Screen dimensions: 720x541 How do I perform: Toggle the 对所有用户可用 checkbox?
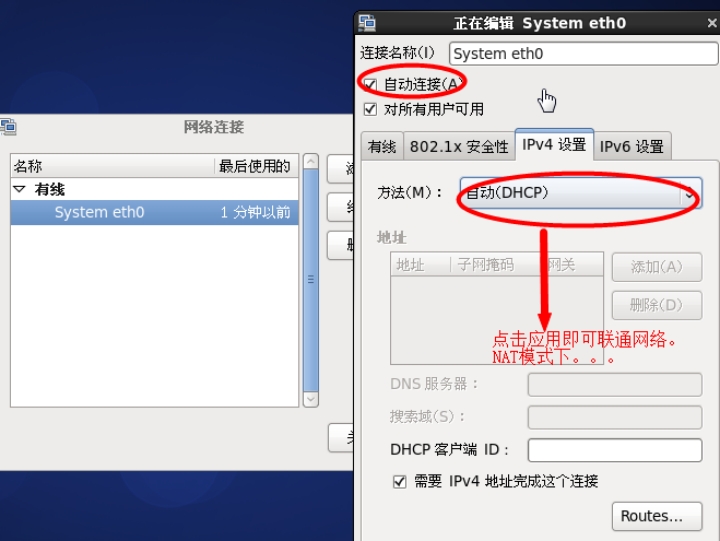tap(370, 109)
